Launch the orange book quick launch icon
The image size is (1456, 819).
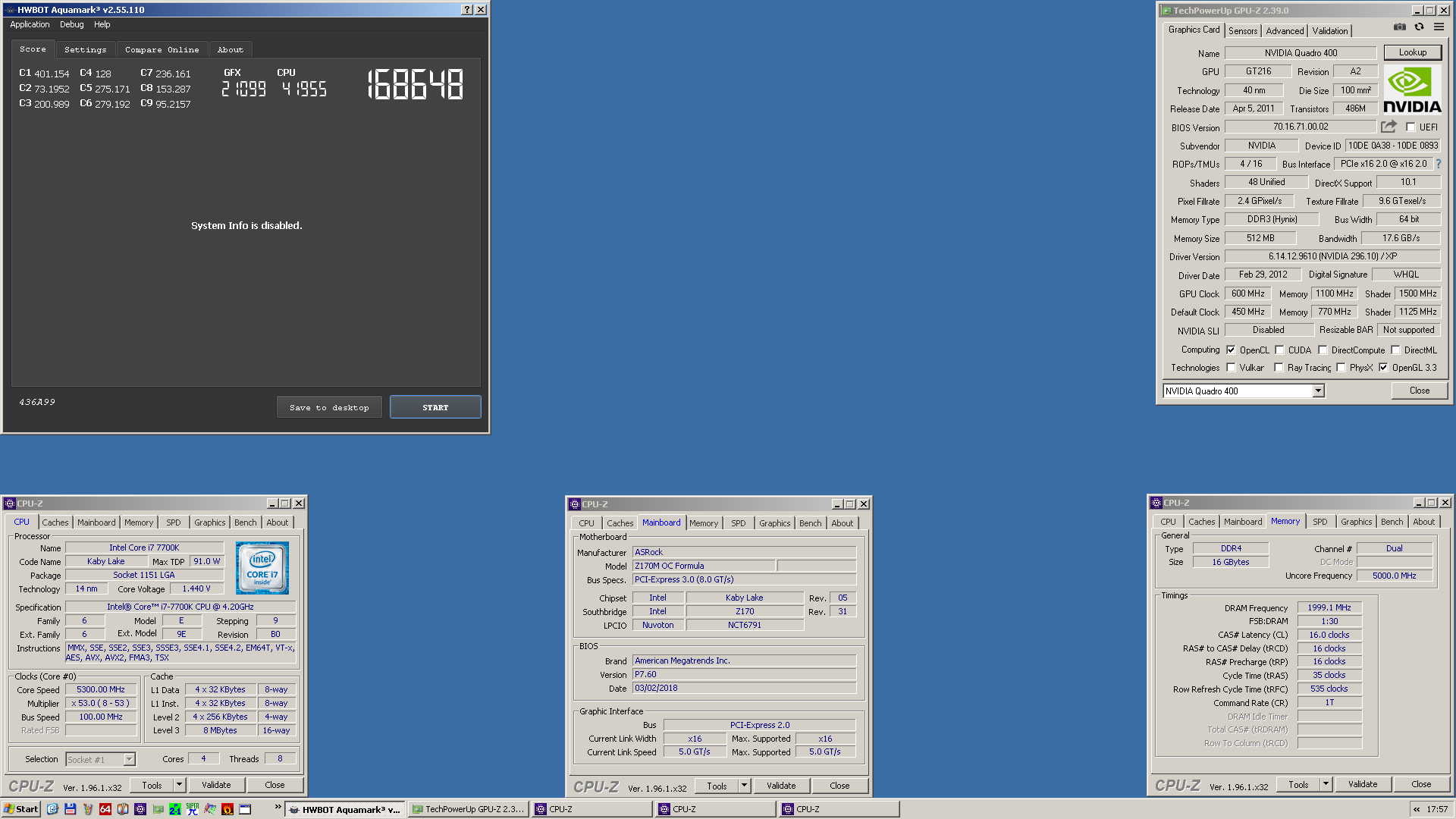tap(123, 809)
